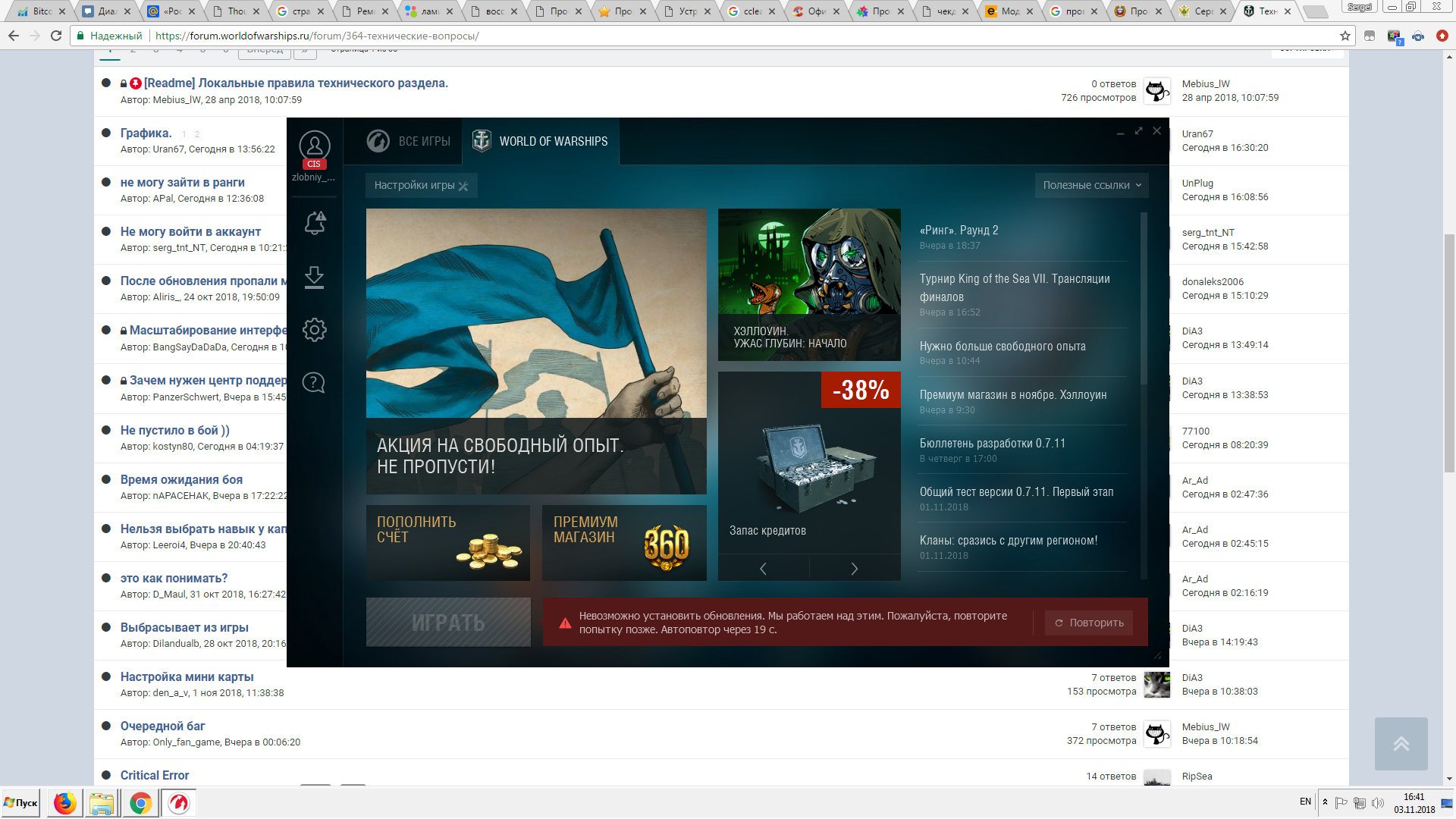Open launcher settings gear icon
The image size is (1456, 819).
[x=314, y=329]
